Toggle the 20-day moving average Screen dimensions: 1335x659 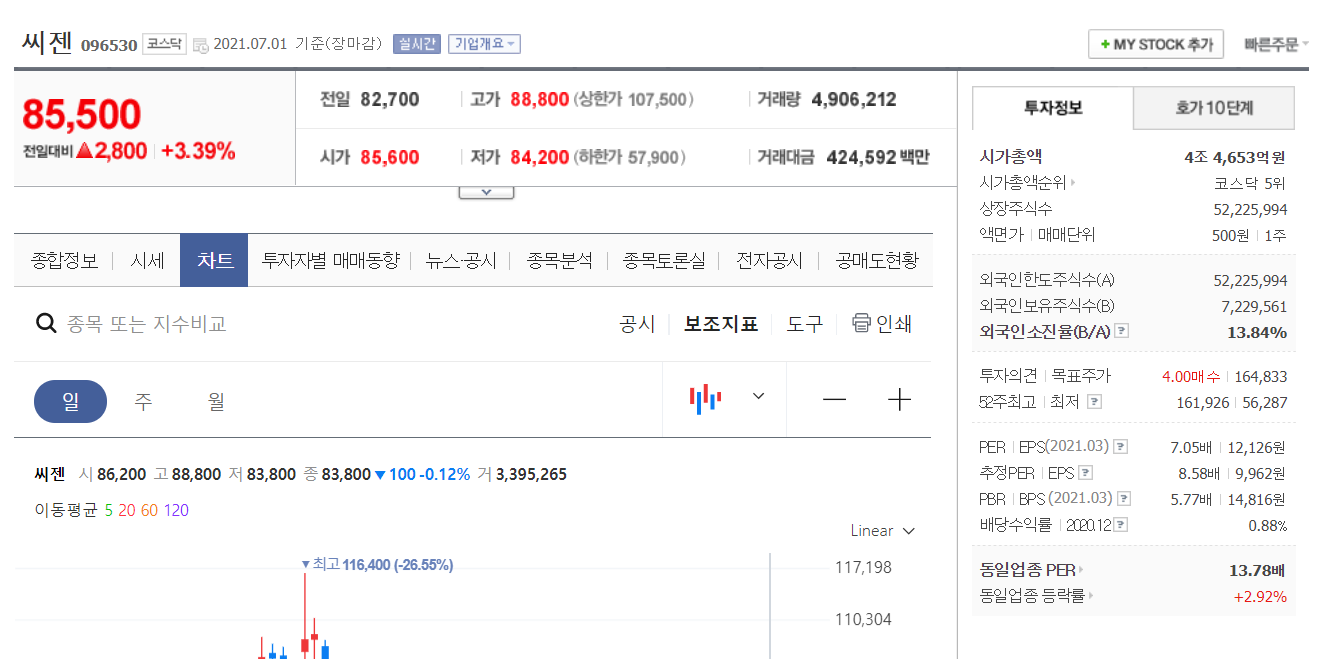(x=127, y=510)
